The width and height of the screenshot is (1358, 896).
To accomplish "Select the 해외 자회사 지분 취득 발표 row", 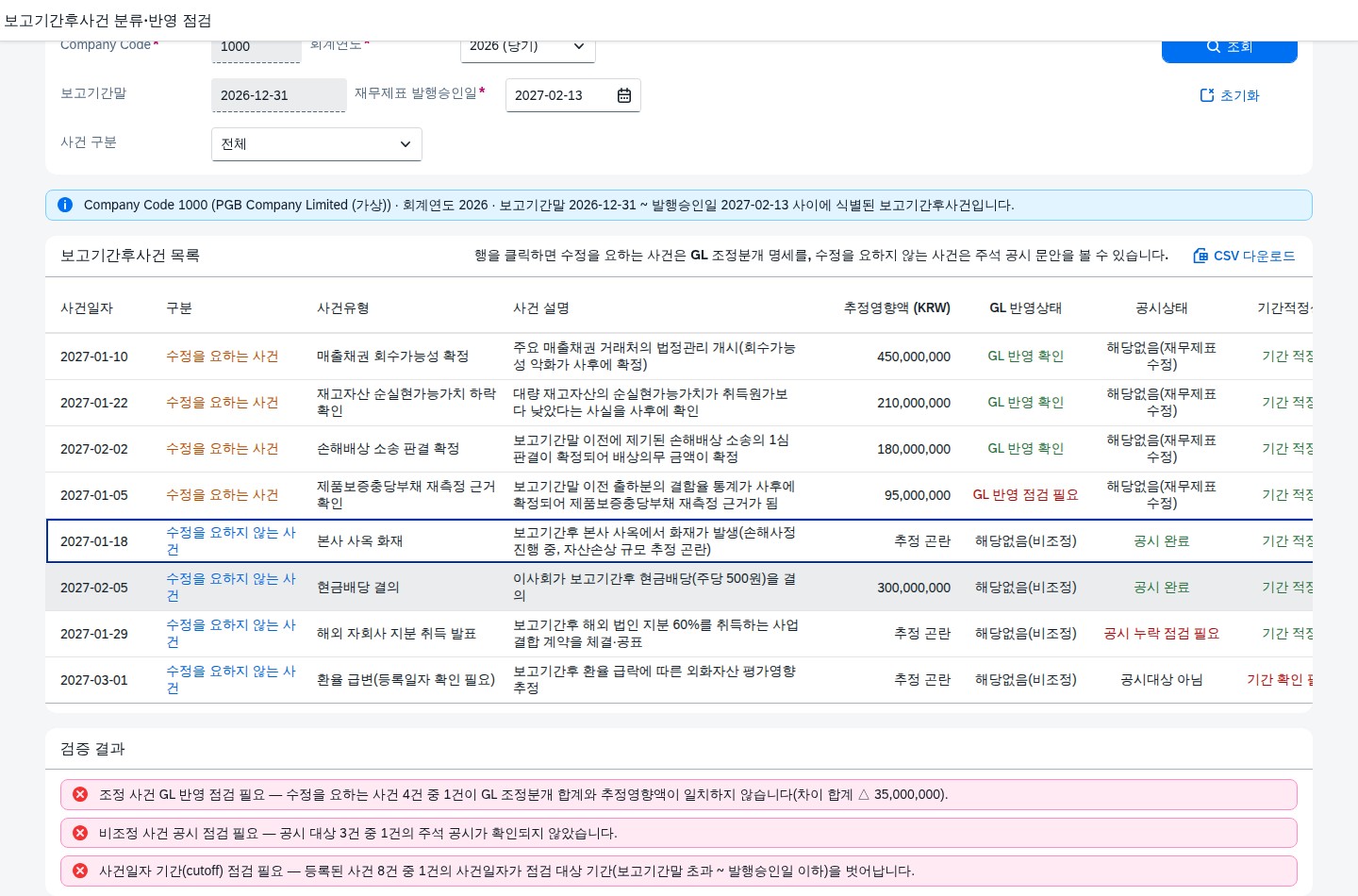I will [x=679, y=634].
